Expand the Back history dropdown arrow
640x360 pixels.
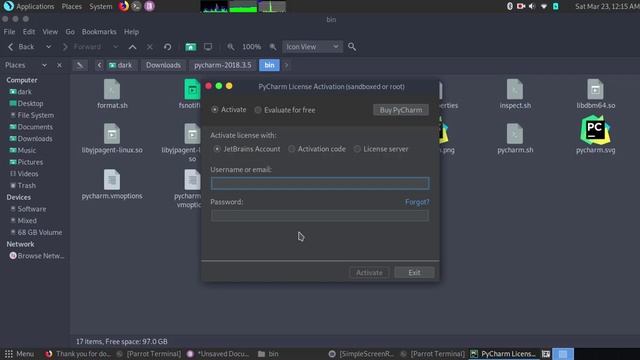tap(49, 47)
